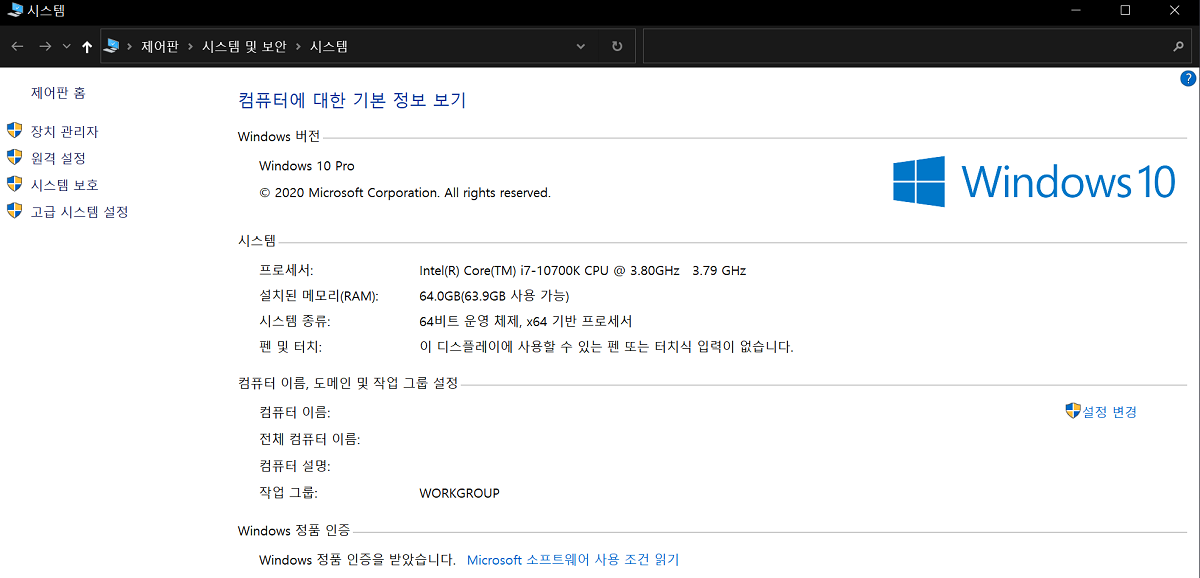
Task: Click the 64.0GB installed memory value
Action: (494, 296)
